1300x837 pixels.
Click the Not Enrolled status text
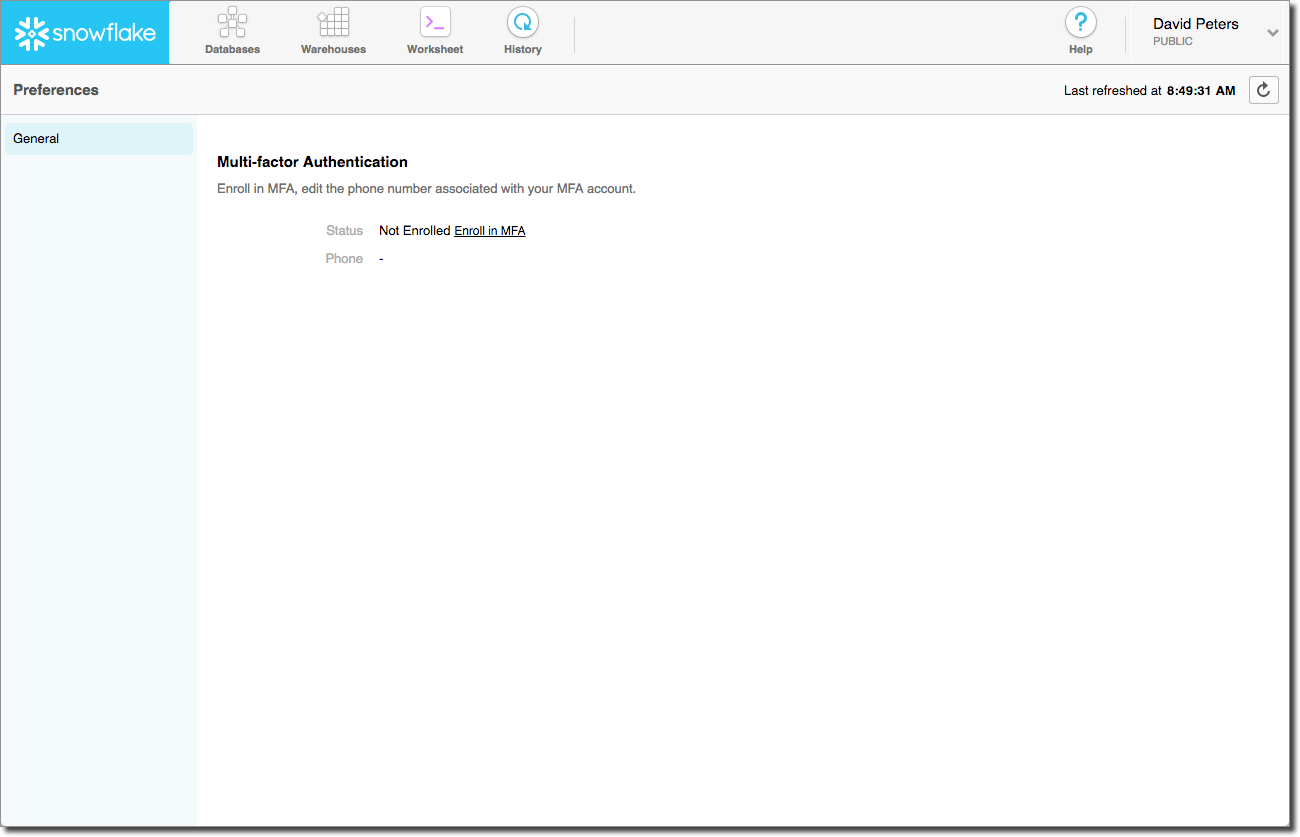(x=414, y=231)
